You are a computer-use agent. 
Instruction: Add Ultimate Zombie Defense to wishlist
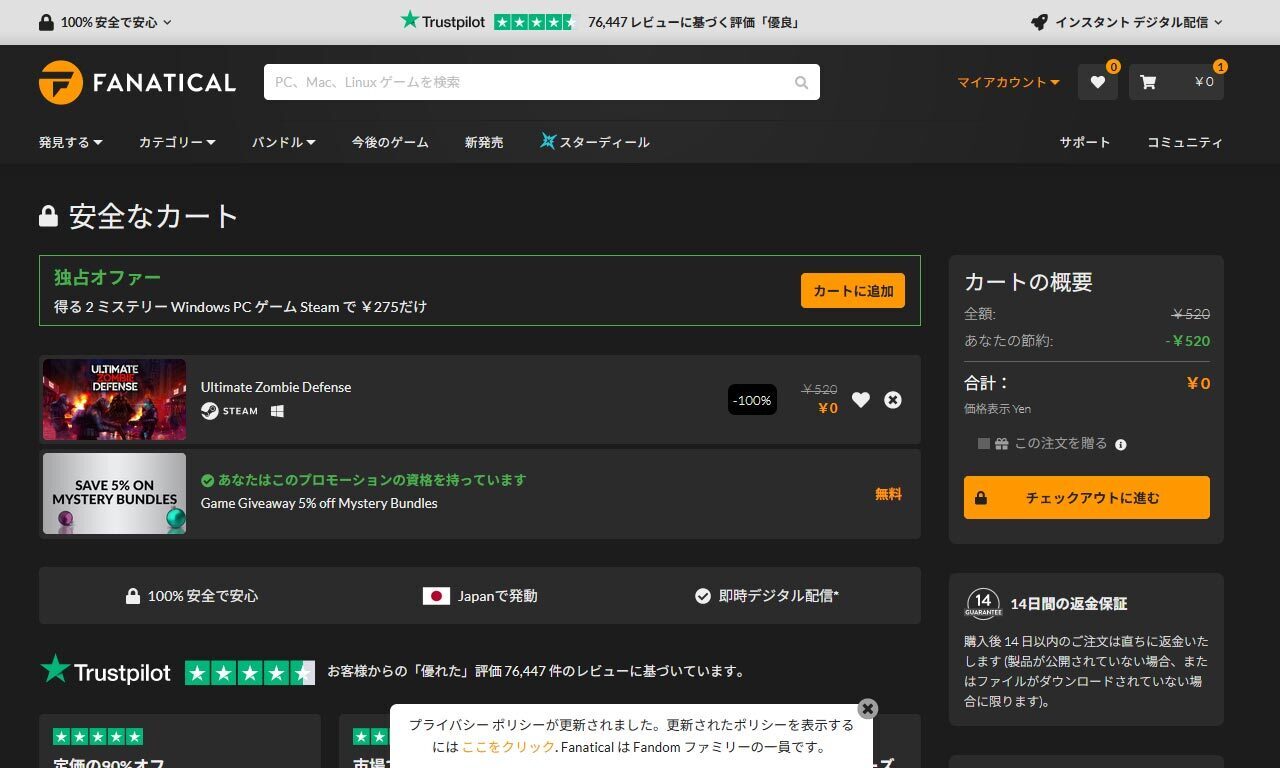(x=860, y=400)
